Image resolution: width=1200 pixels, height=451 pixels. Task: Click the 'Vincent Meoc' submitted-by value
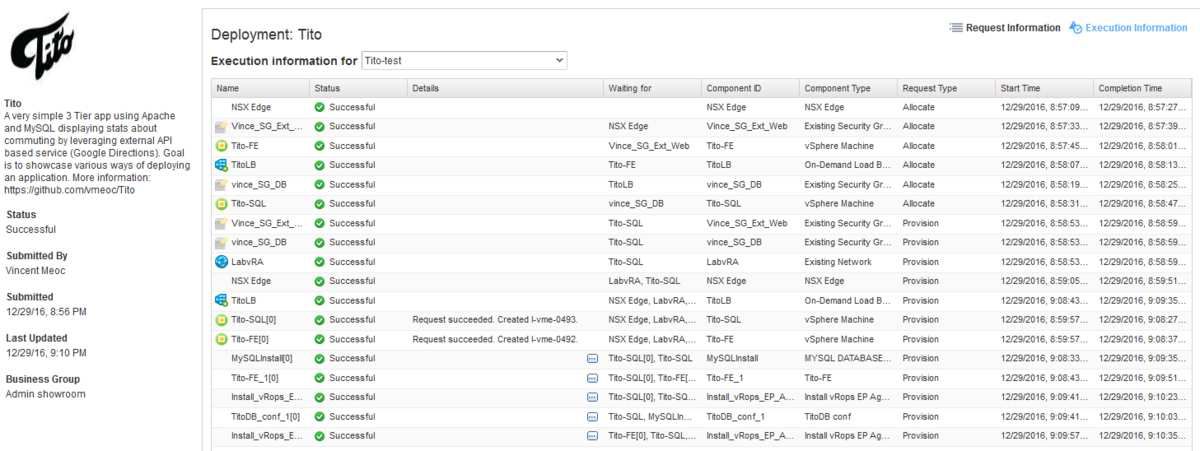pyautogui.click(x=37, y=270)
